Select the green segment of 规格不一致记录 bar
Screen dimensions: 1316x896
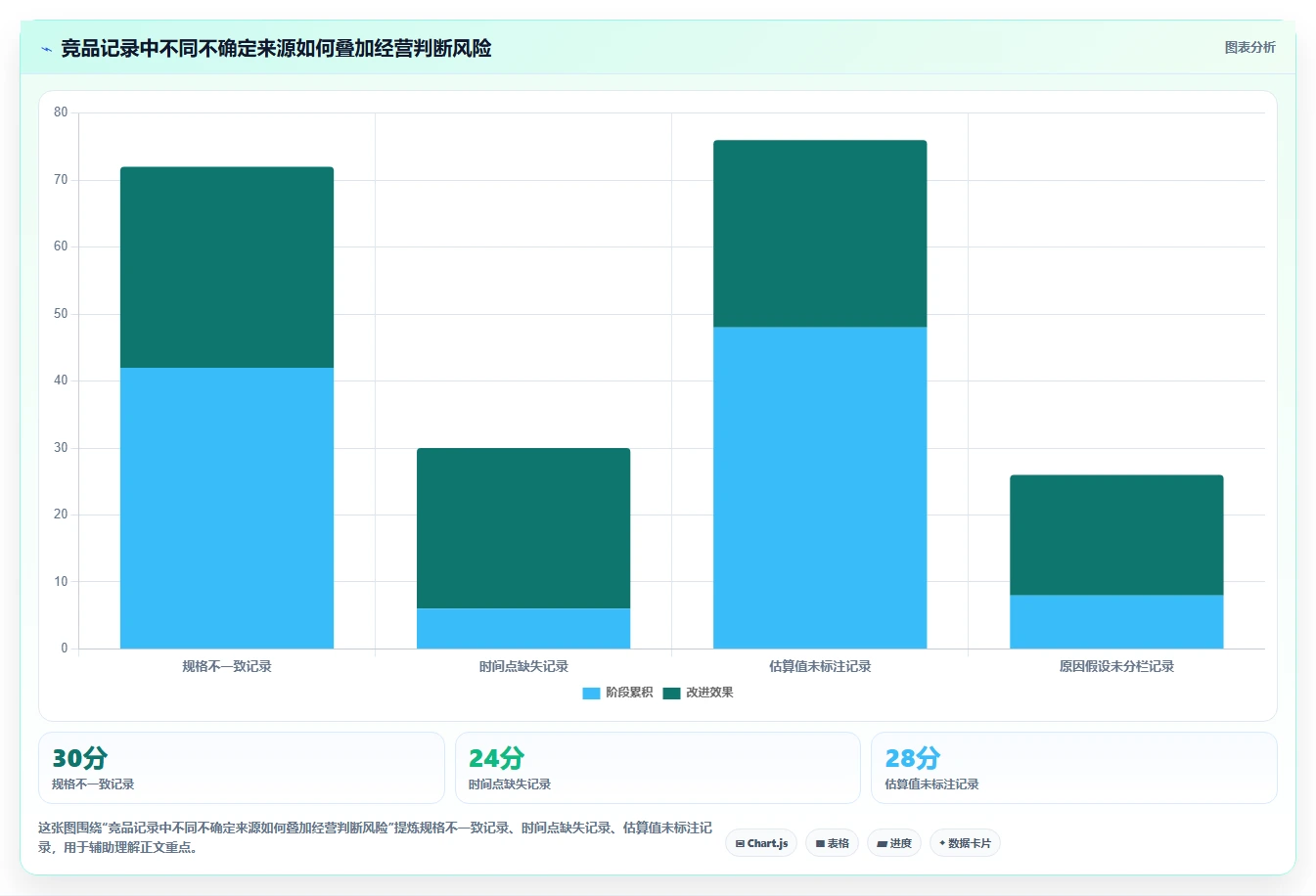click(x=227, y=267)
